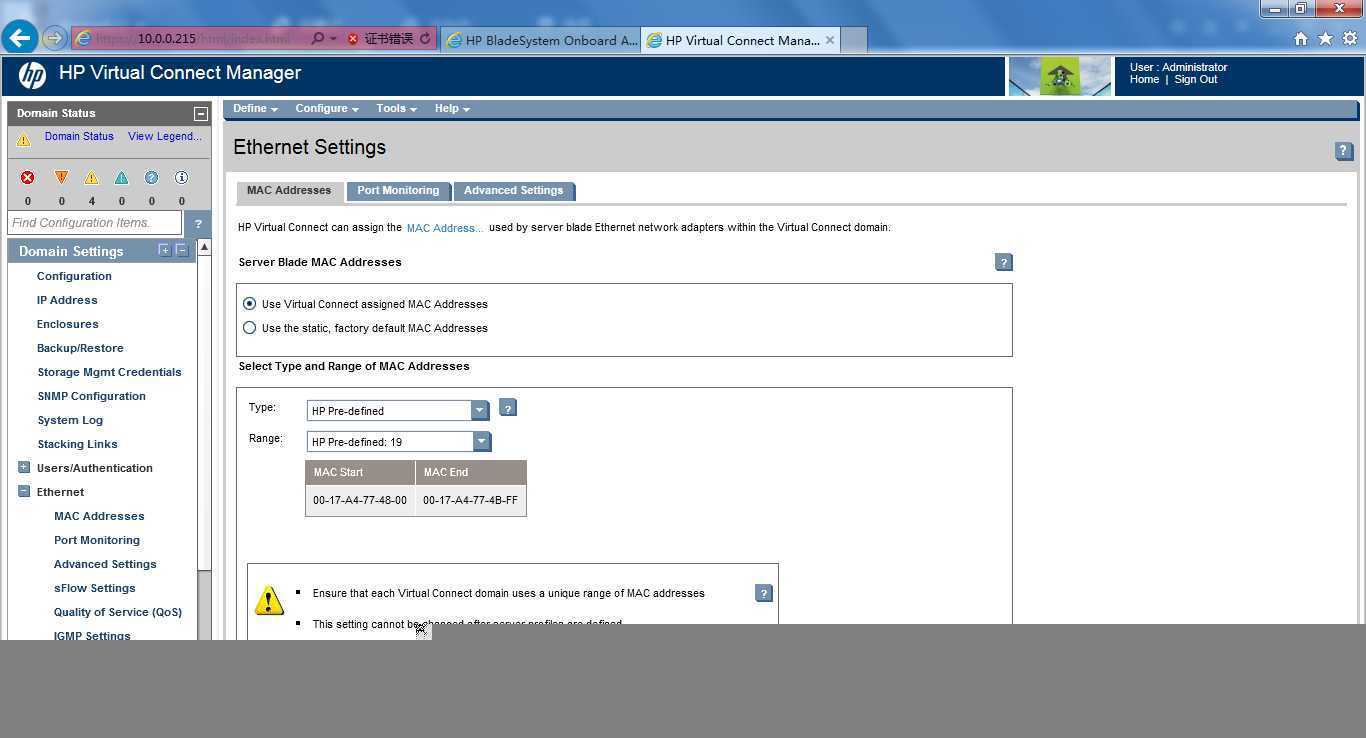The height and width of the screenshot is (738, 1366).
Task: Switch to the Advanced Settings tab
Action: click(513, 191)
